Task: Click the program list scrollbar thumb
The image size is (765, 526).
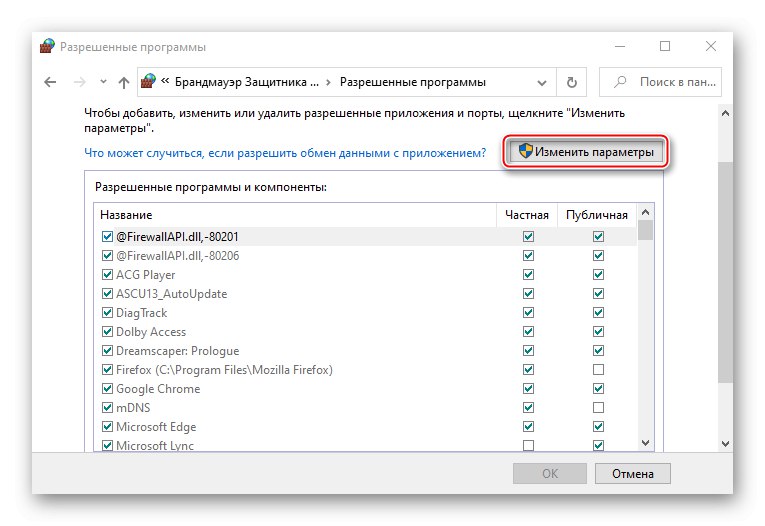Action: (645, 230)
